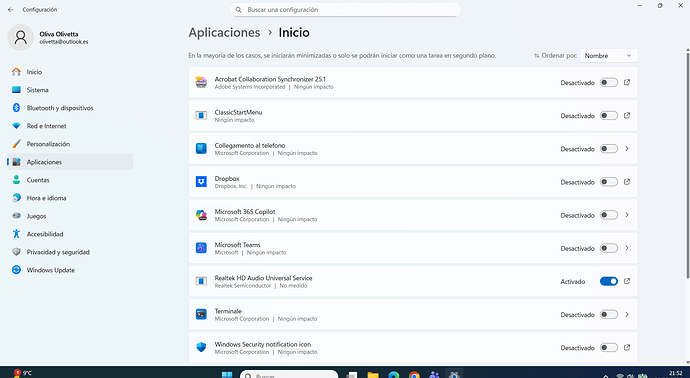Expand Terminale settings chevron
690x378 pixels.
coord(627,314)
